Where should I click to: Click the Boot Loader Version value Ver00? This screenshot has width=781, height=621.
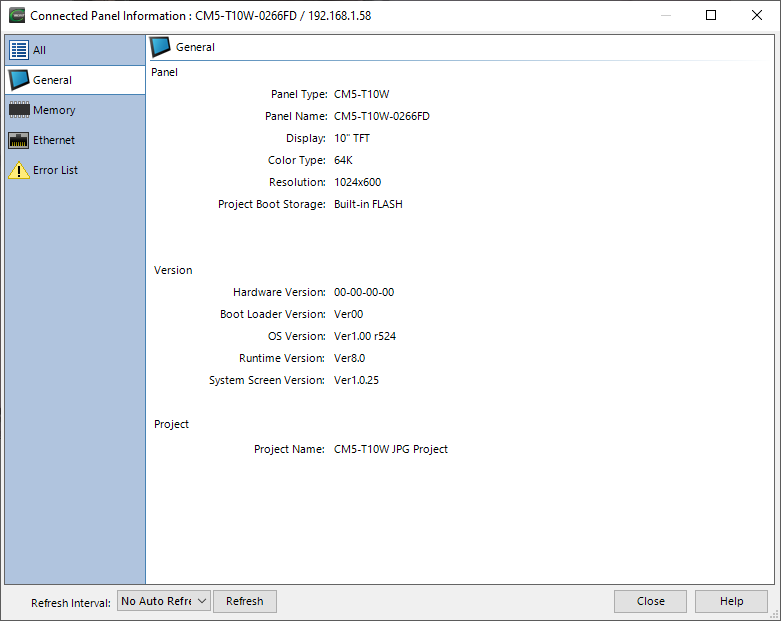[x=348, y=314]
